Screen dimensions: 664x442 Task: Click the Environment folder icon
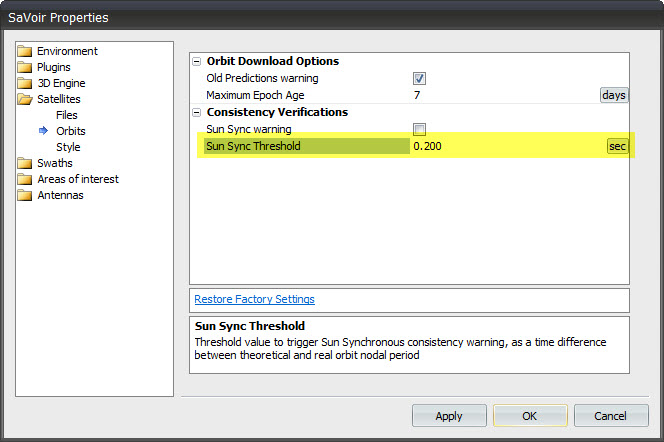coord(26,52)
